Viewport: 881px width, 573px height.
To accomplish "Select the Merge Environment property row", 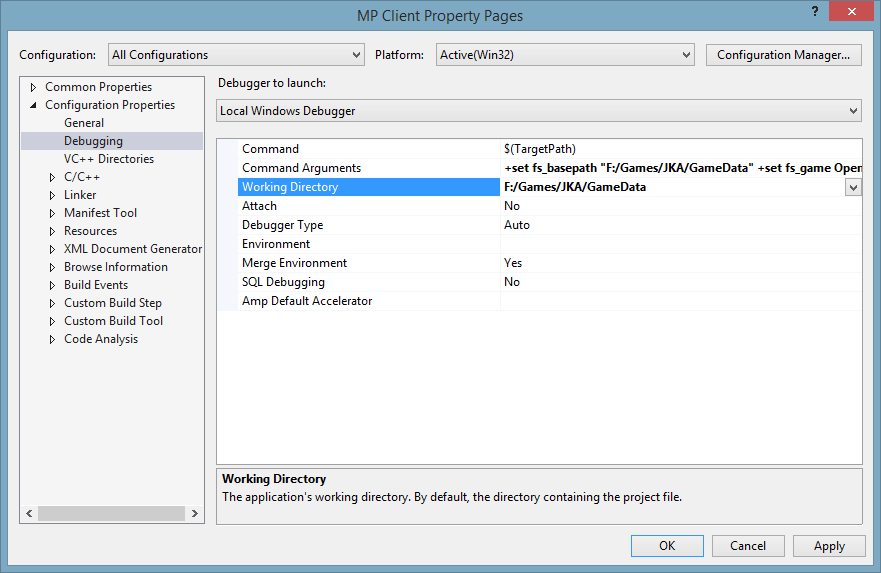I will [294, 263].
